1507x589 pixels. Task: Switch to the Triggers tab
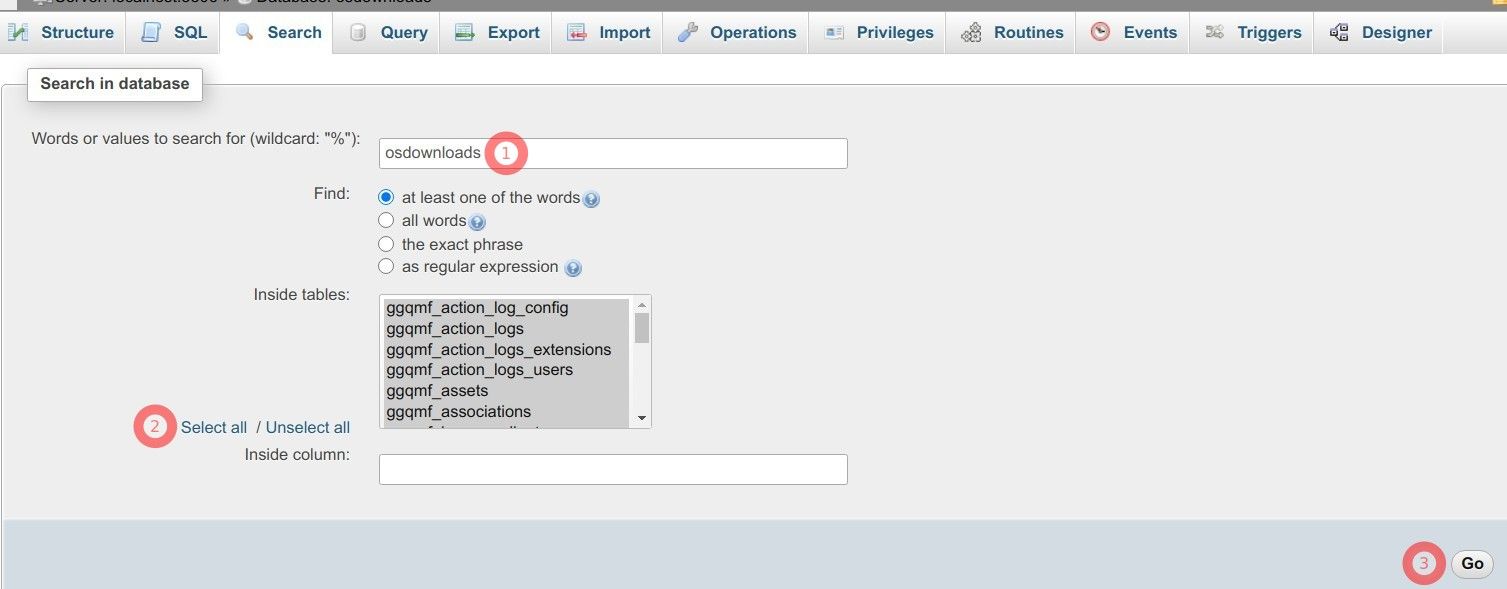pyautogui.click(x=1254, y=33)
